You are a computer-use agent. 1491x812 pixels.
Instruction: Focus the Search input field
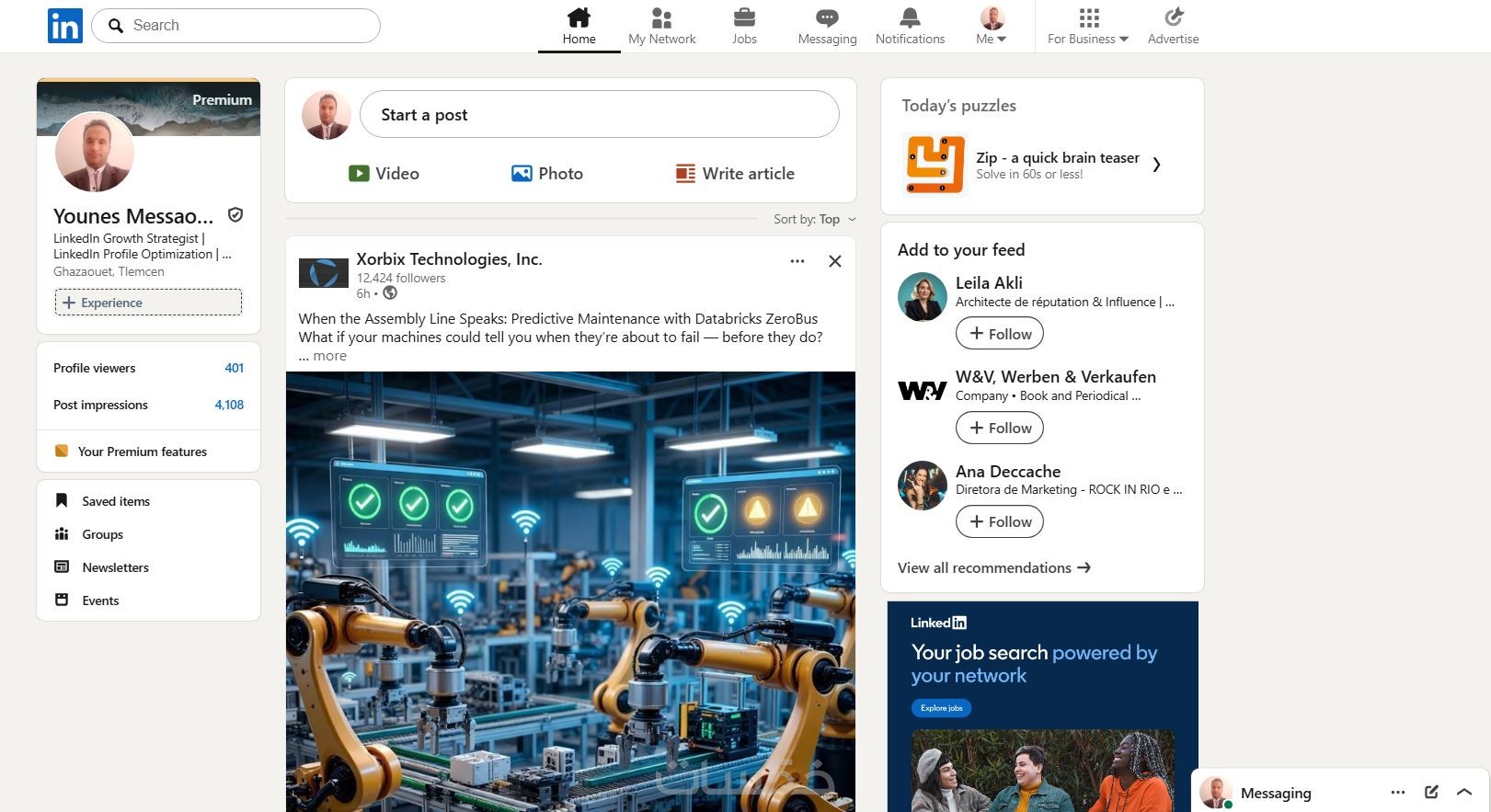click(236, 26)
